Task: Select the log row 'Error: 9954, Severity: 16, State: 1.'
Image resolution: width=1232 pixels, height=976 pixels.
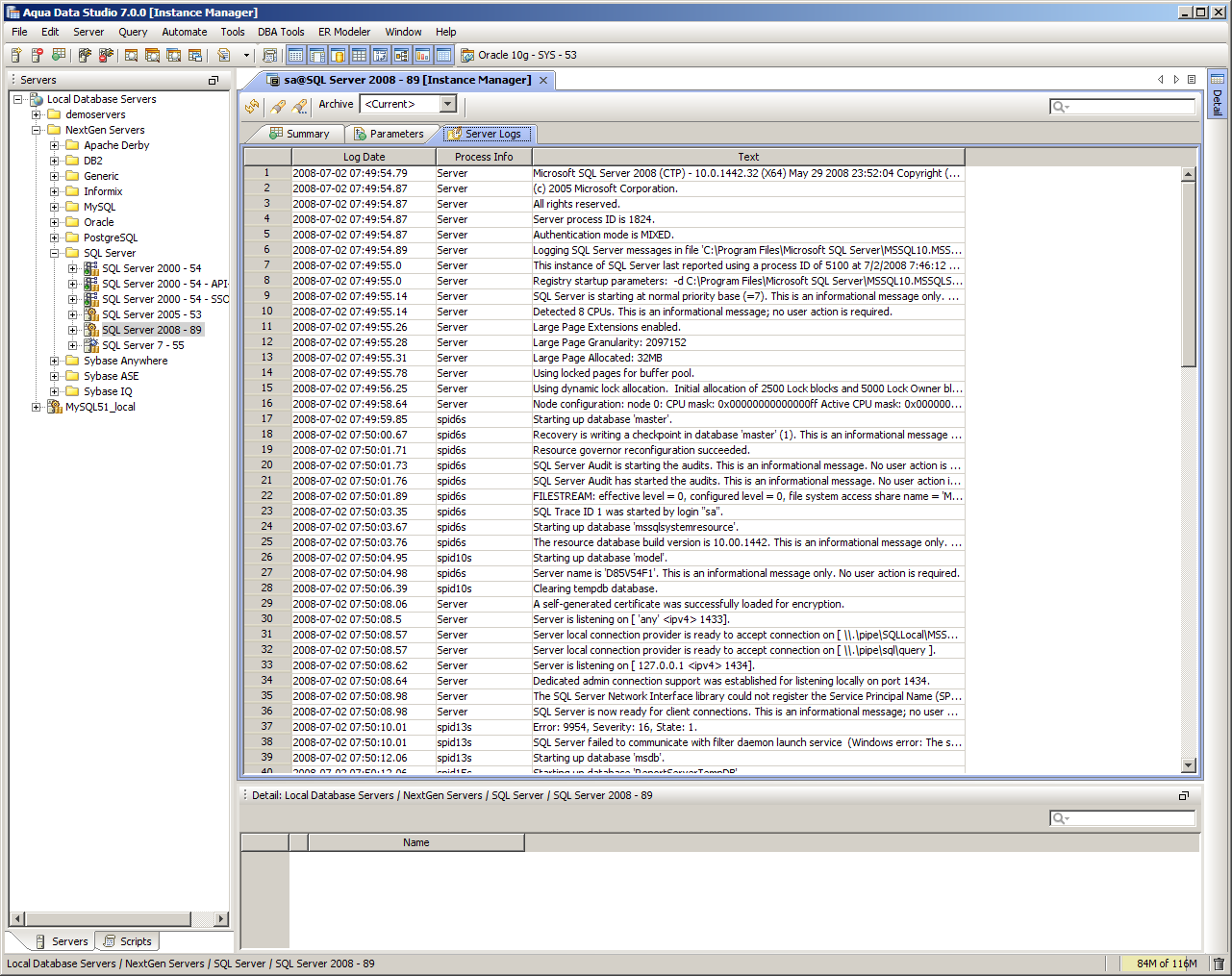Action: (x=604, y=727)
